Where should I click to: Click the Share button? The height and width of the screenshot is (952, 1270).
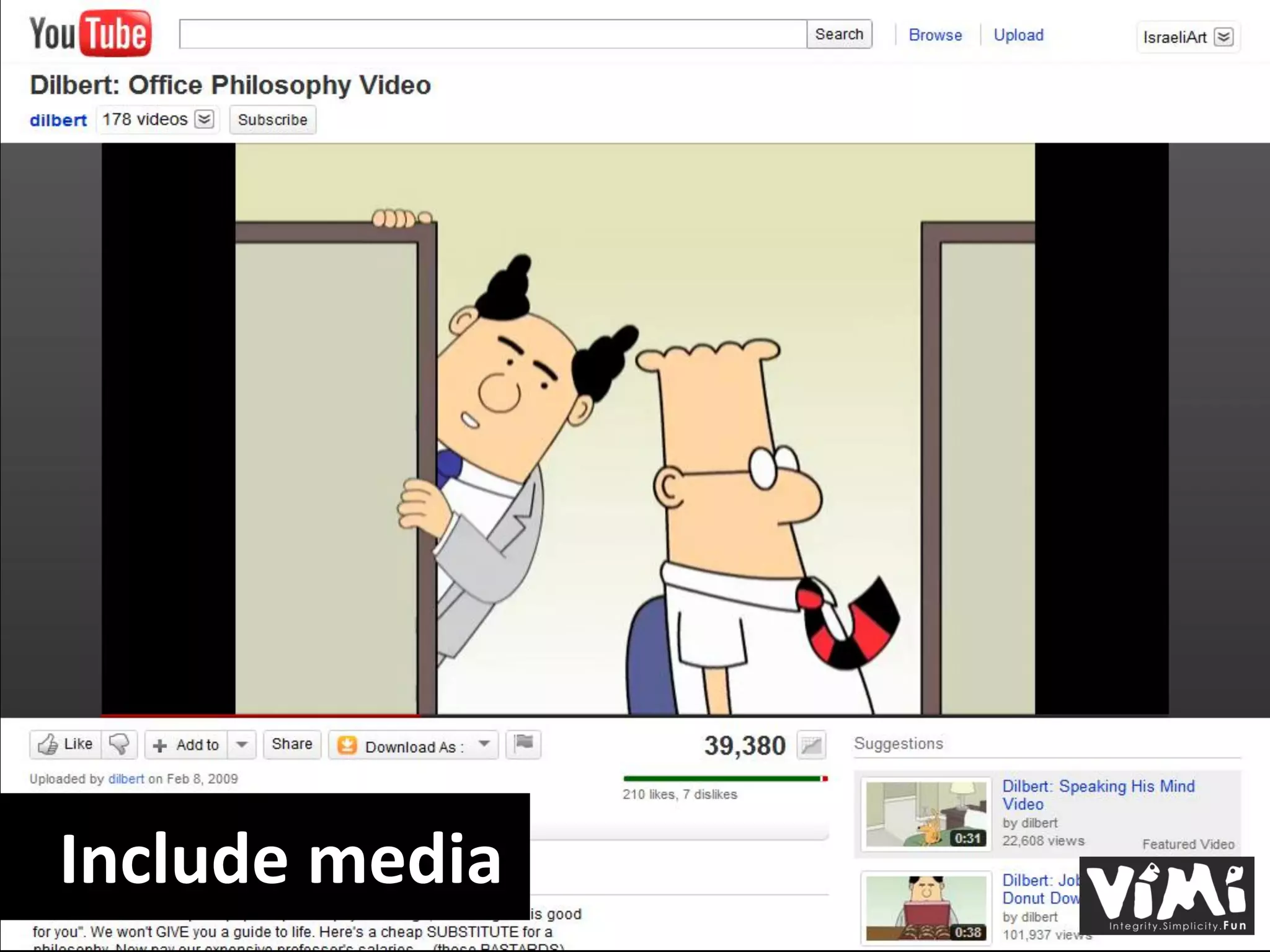pyautogui.click(x=292, y=744)
